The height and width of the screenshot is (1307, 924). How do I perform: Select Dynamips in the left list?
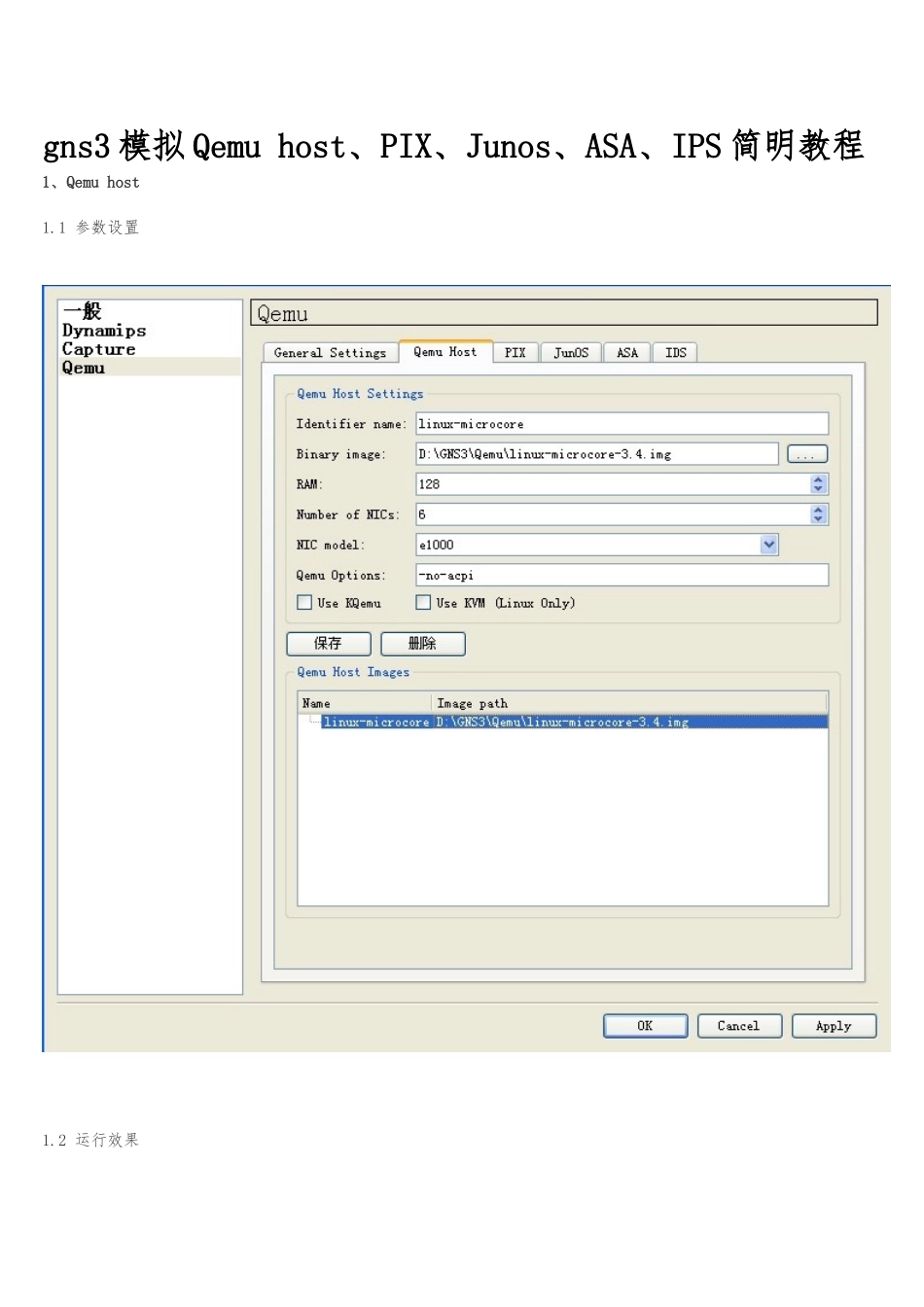coord(104,331)
